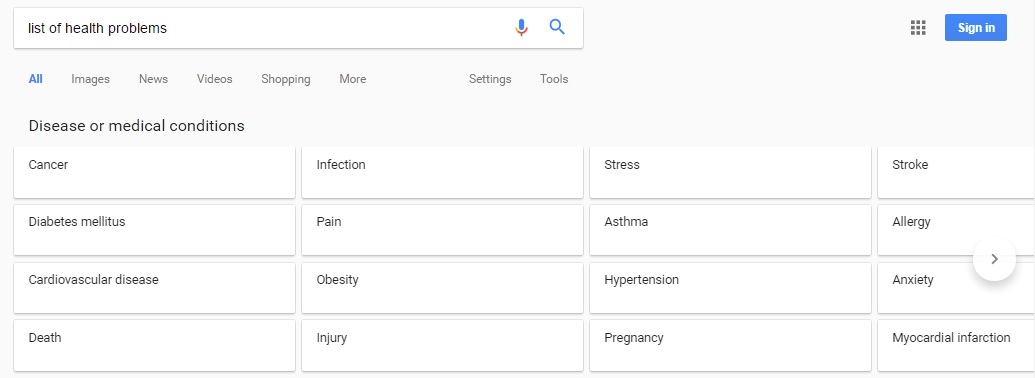The width and height of the screenshot is (1035, 378).
Task: Select the Diabetes mellitus card
Action: pos(154,230)
